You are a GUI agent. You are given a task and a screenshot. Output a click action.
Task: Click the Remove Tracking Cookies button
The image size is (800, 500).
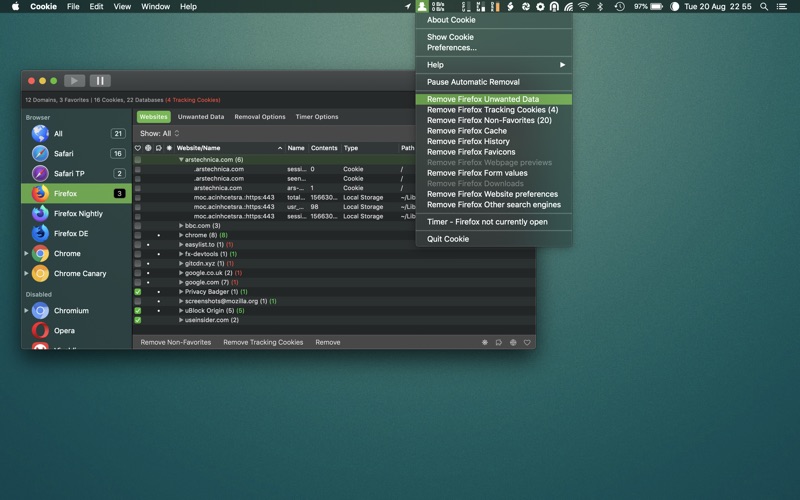pos(263,342)
